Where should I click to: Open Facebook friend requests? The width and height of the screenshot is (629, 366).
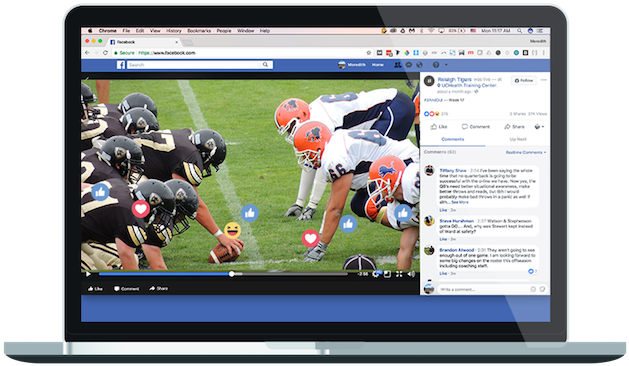tap(398, 65)
